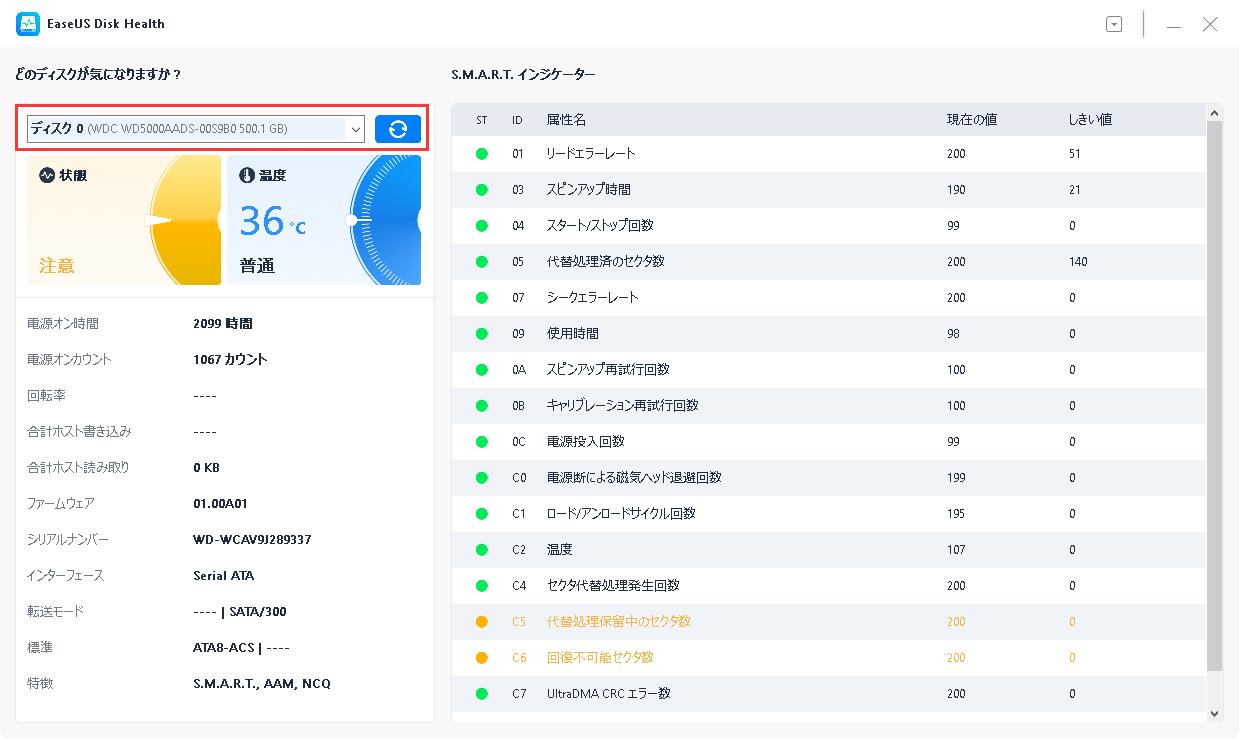Click the green status dot for 電源断による磁気ヘッド退避回数
This screenshot has height=740, width=1240.
coord(482,478)
